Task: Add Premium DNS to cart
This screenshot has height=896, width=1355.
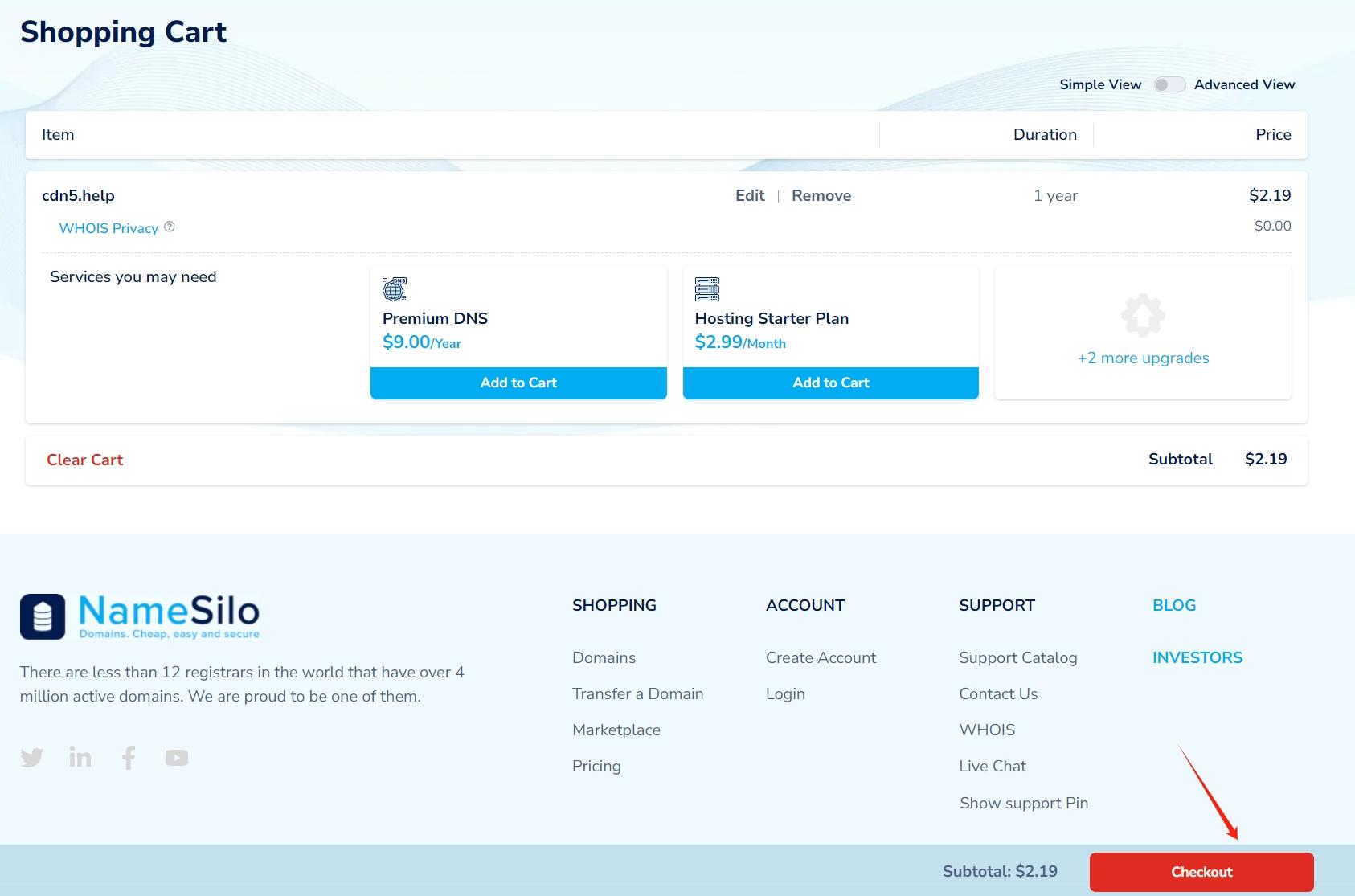Action: (x=518, y=383)
